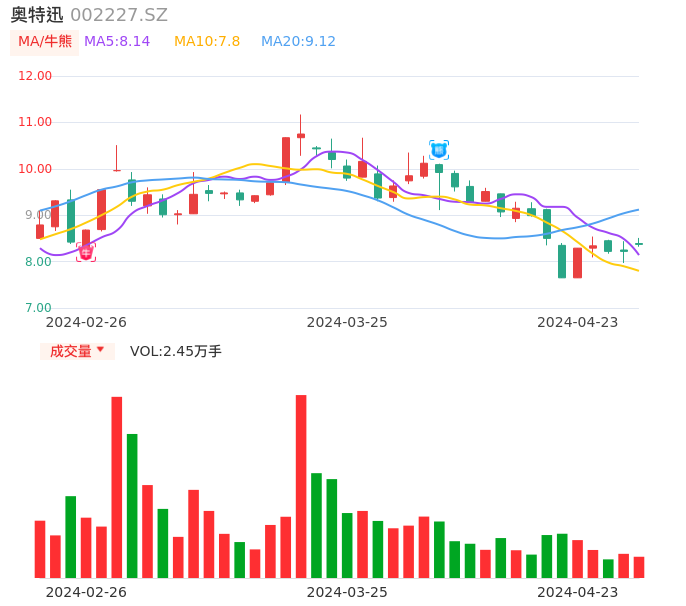Click the 2024-04-23 date label on volume chart
The height and width of the screenshot is (606, 686).
pos(578,592)
